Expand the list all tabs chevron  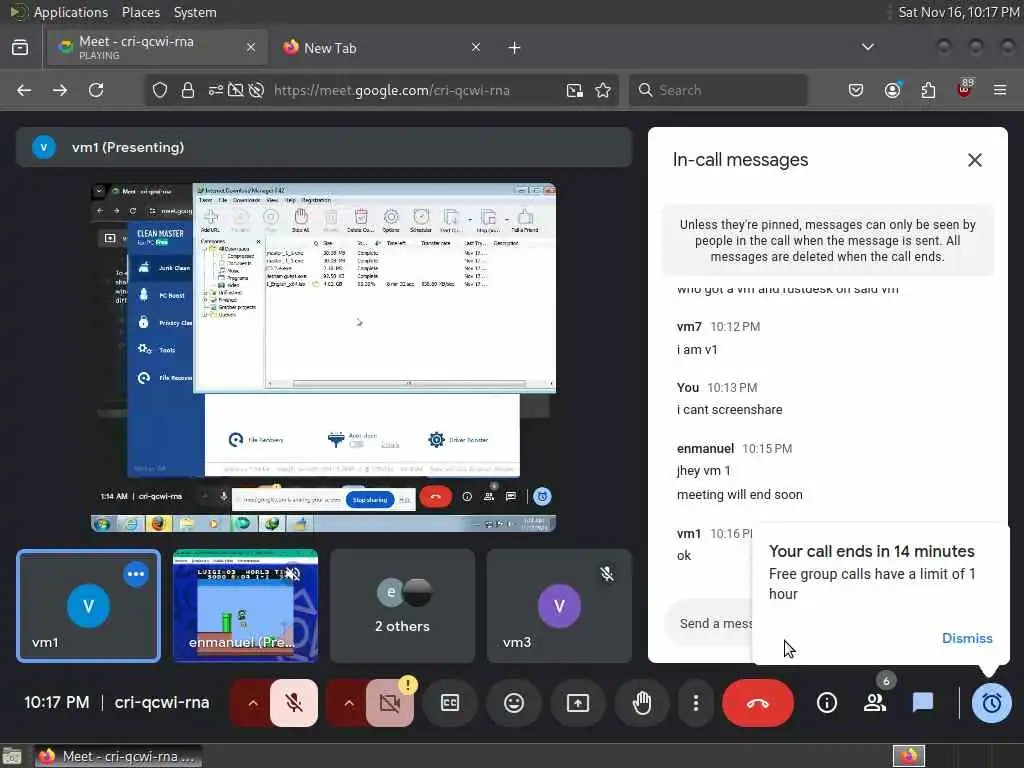pos(868,47)
